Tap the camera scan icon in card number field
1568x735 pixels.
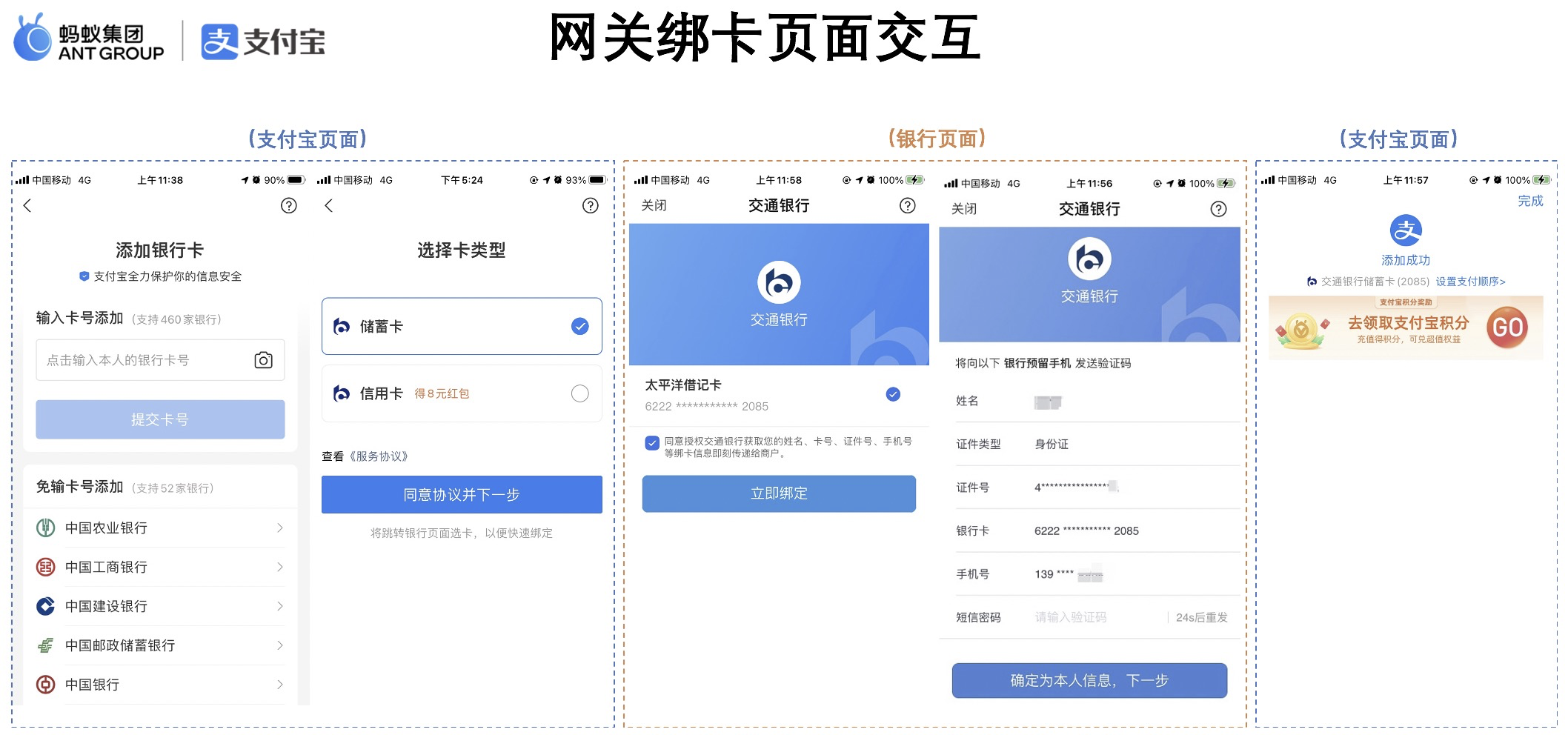coord(263,360)
